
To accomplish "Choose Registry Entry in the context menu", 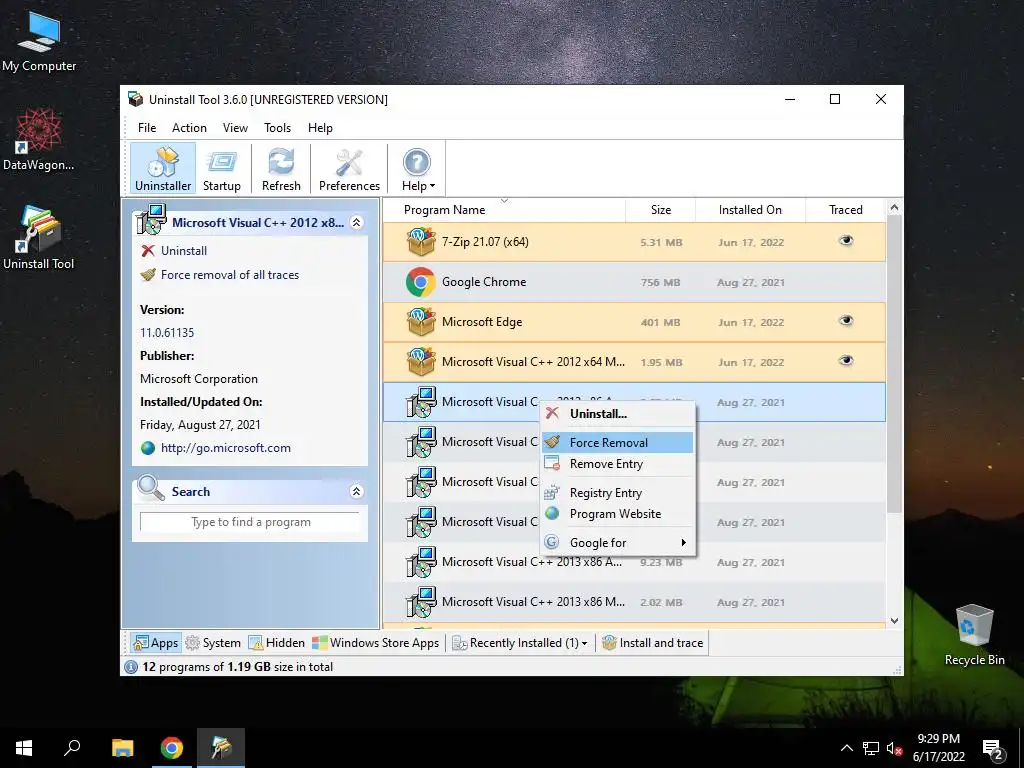I will tap(618, 492).
